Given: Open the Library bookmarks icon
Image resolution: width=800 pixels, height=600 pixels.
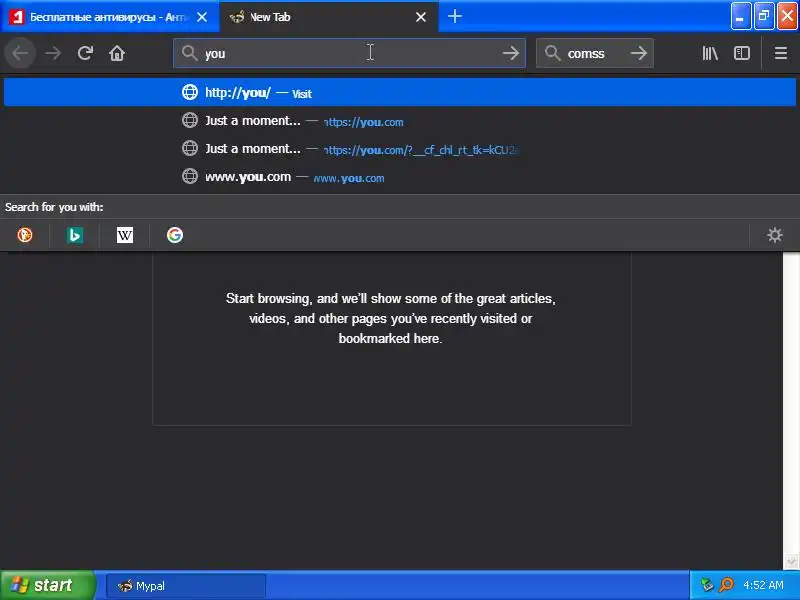Looking at the screenshot, I should click(710, 53).
